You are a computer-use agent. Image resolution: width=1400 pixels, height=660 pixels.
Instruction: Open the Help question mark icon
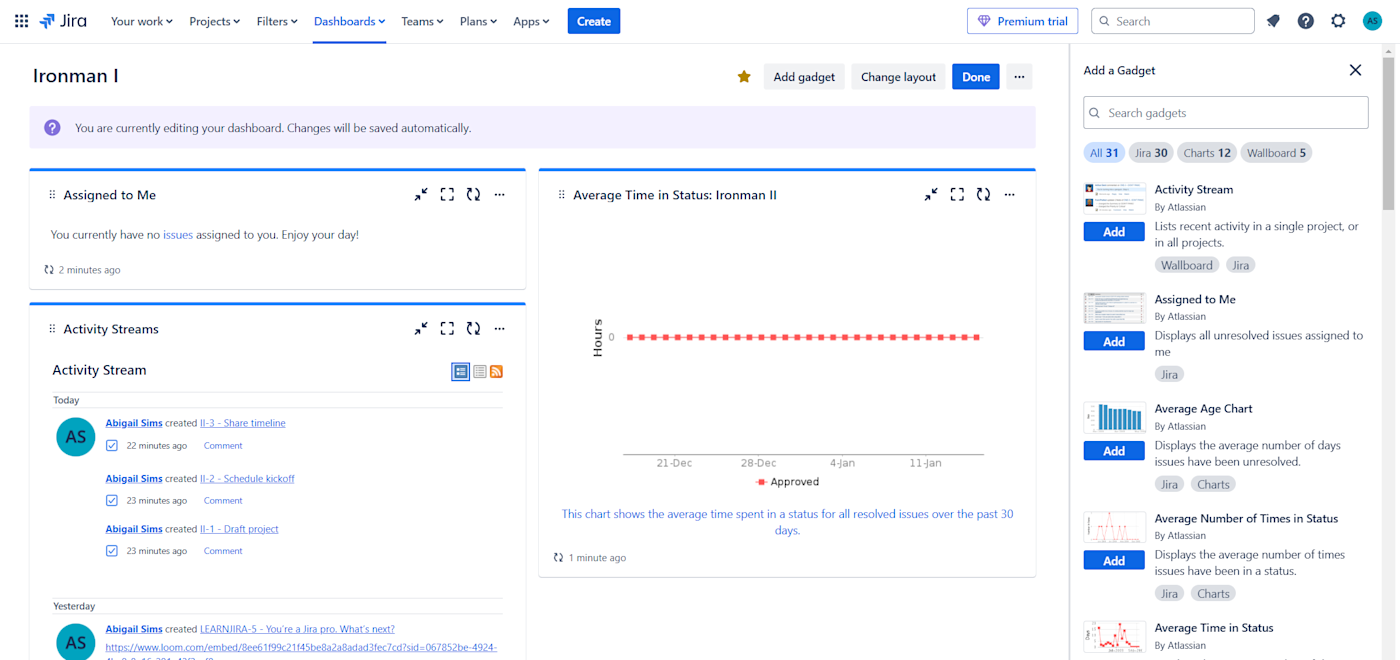[x=1306, y=21]
